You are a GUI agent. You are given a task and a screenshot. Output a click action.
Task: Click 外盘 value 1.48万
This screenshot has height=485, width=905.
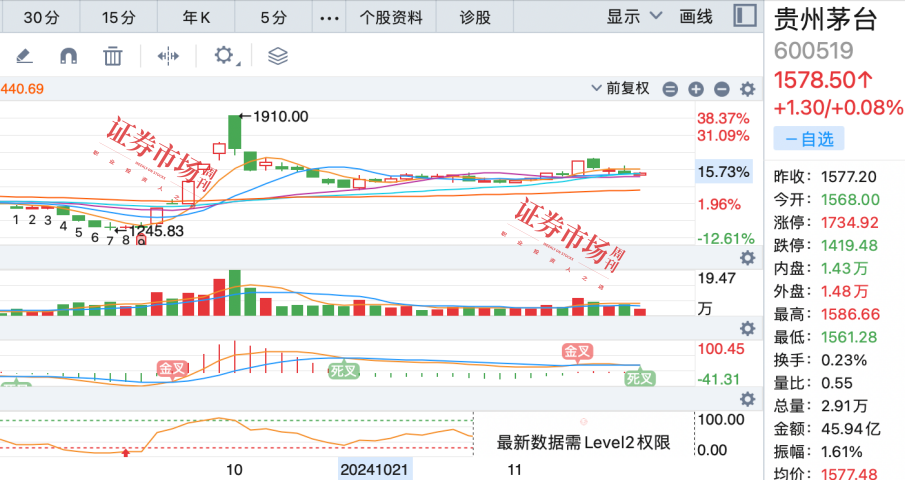844,291
